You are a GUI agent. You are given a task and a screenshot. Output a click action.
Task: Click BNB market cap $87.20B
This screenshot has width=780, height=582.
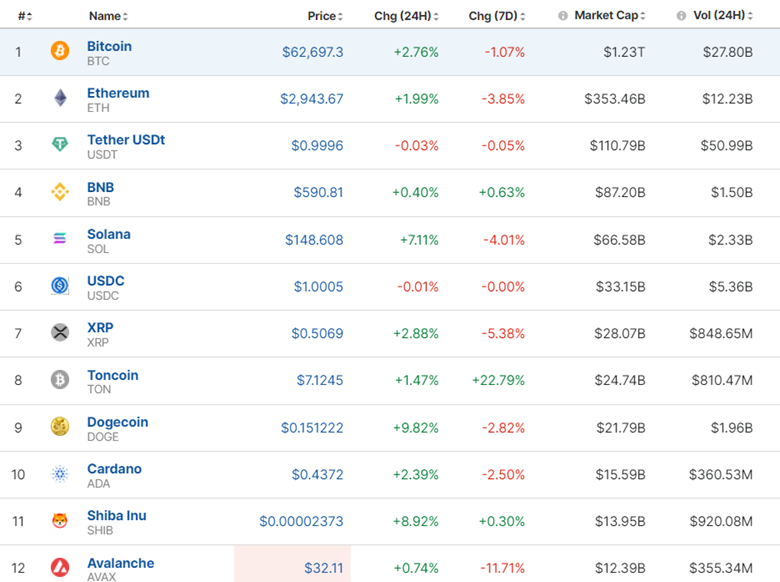click(620, 192)
